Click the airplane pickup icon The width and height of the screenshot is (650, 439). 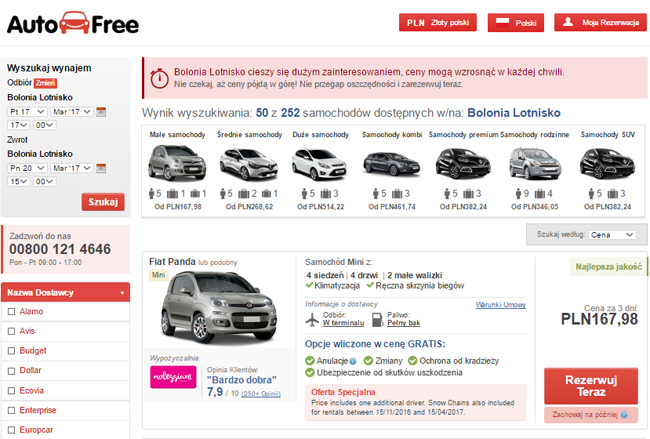[312, 320]
